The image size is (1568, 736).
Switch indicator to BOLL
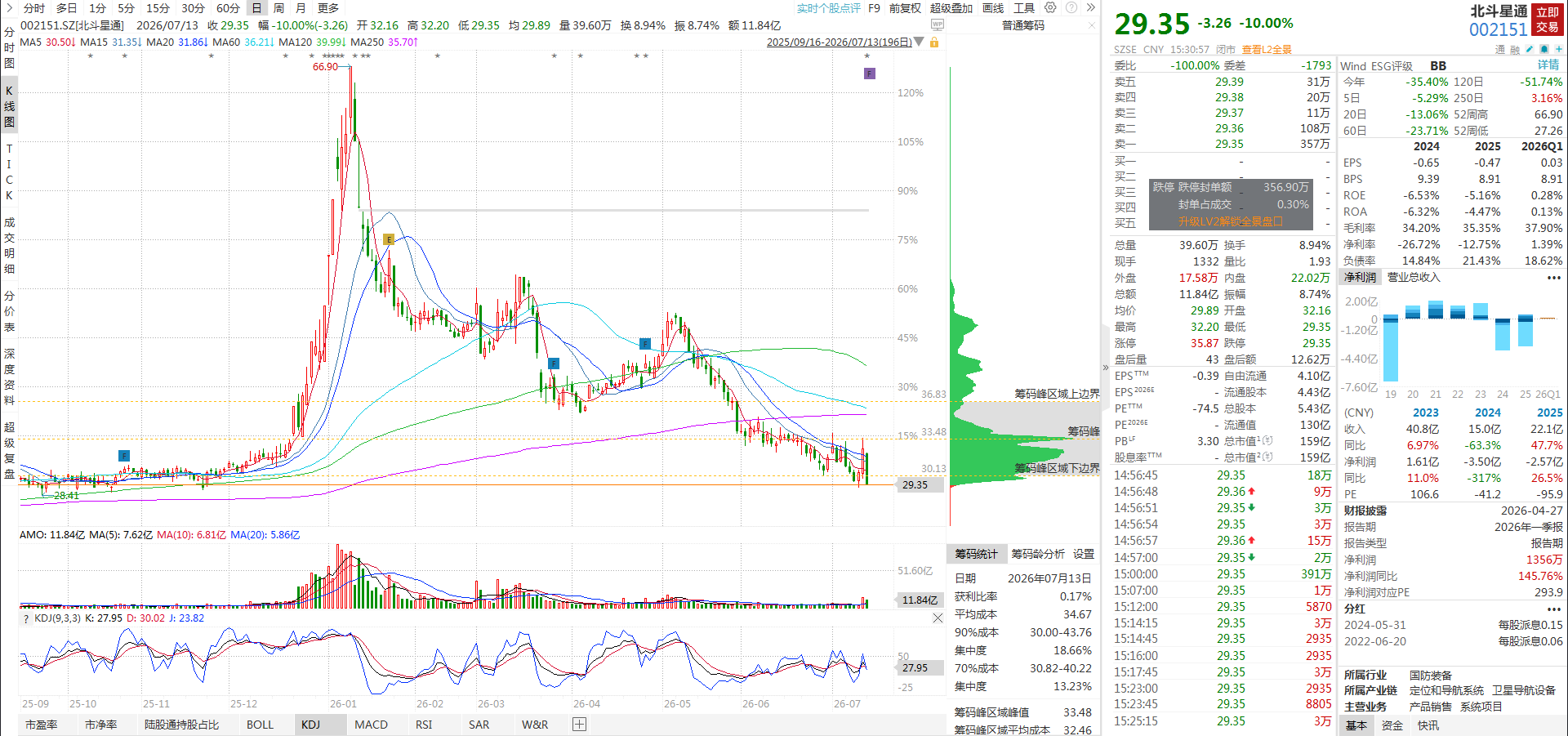(x=260, y=725)
